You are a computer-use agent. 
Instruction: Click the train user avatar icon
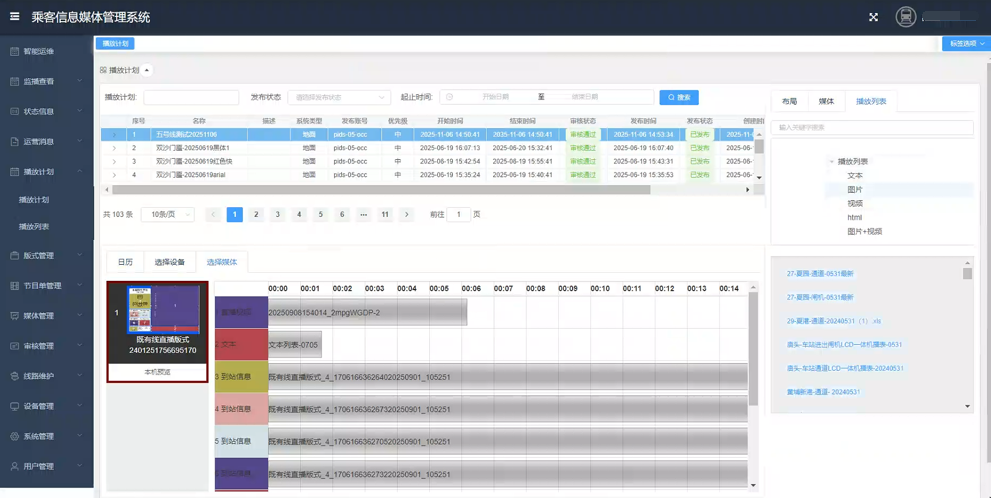pos(905,17)
